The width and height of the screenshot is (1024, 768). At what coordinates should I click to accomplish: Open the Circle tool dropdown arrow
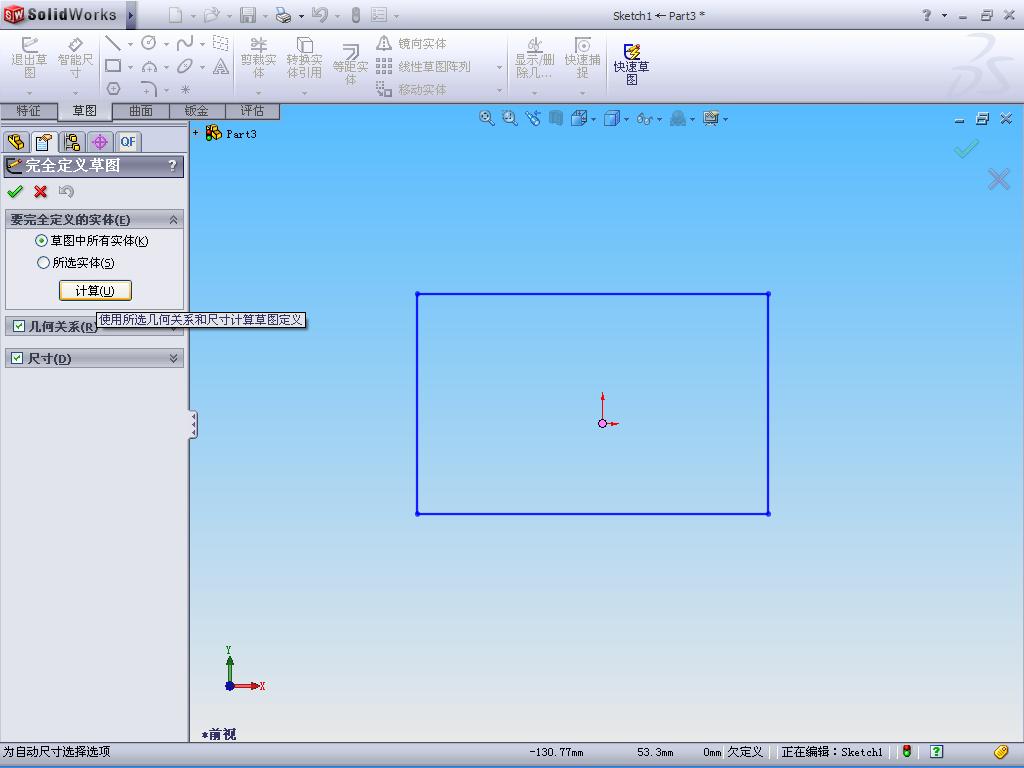[x=166, y=44]
